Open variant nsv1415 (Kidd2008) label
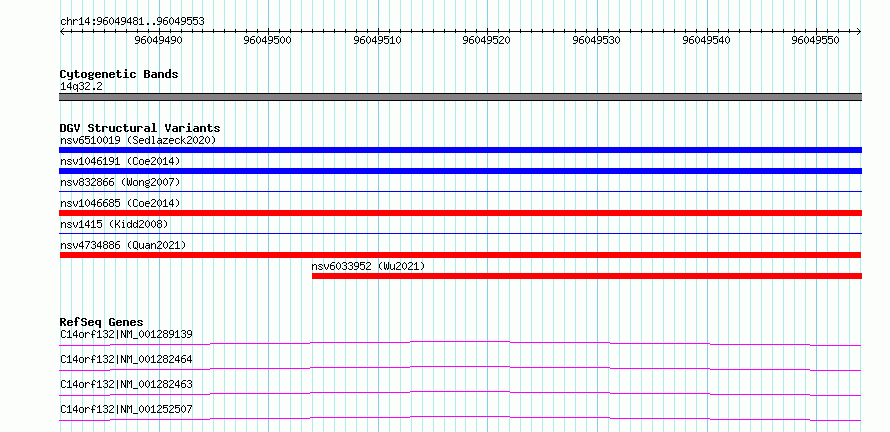 [x=114, y=224]
